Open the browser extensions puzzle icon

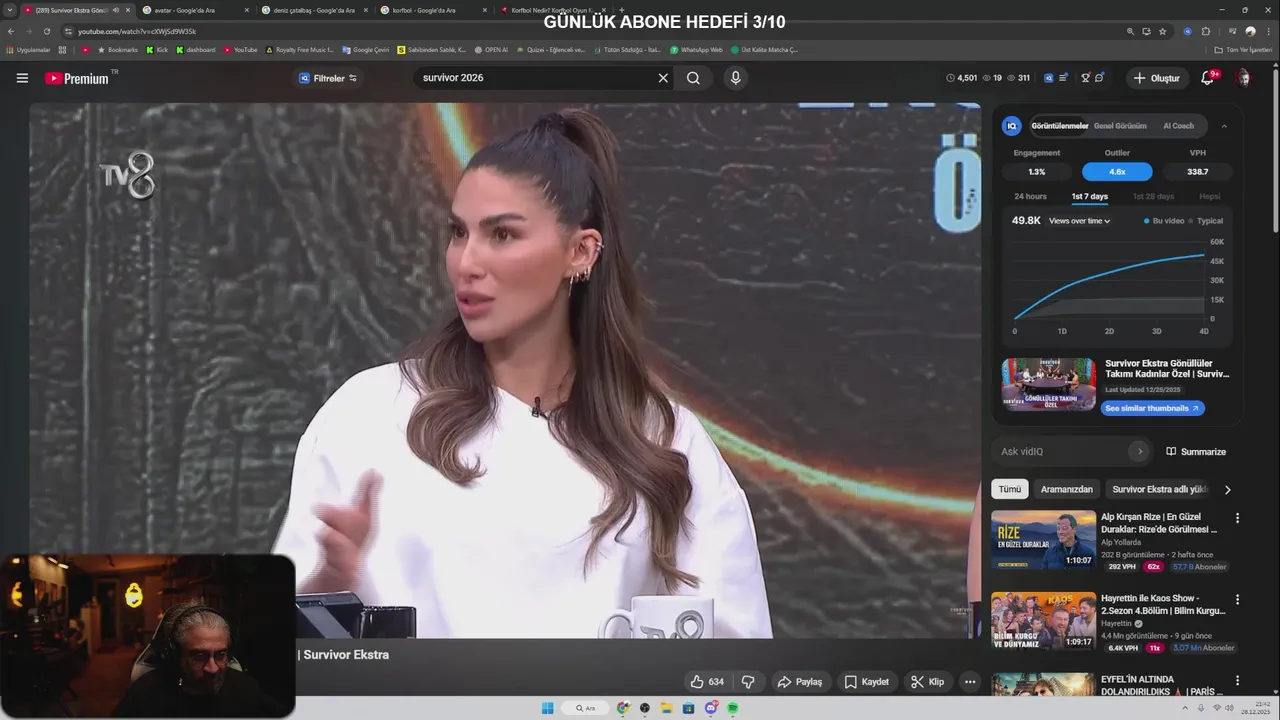tap(1205, 31)
